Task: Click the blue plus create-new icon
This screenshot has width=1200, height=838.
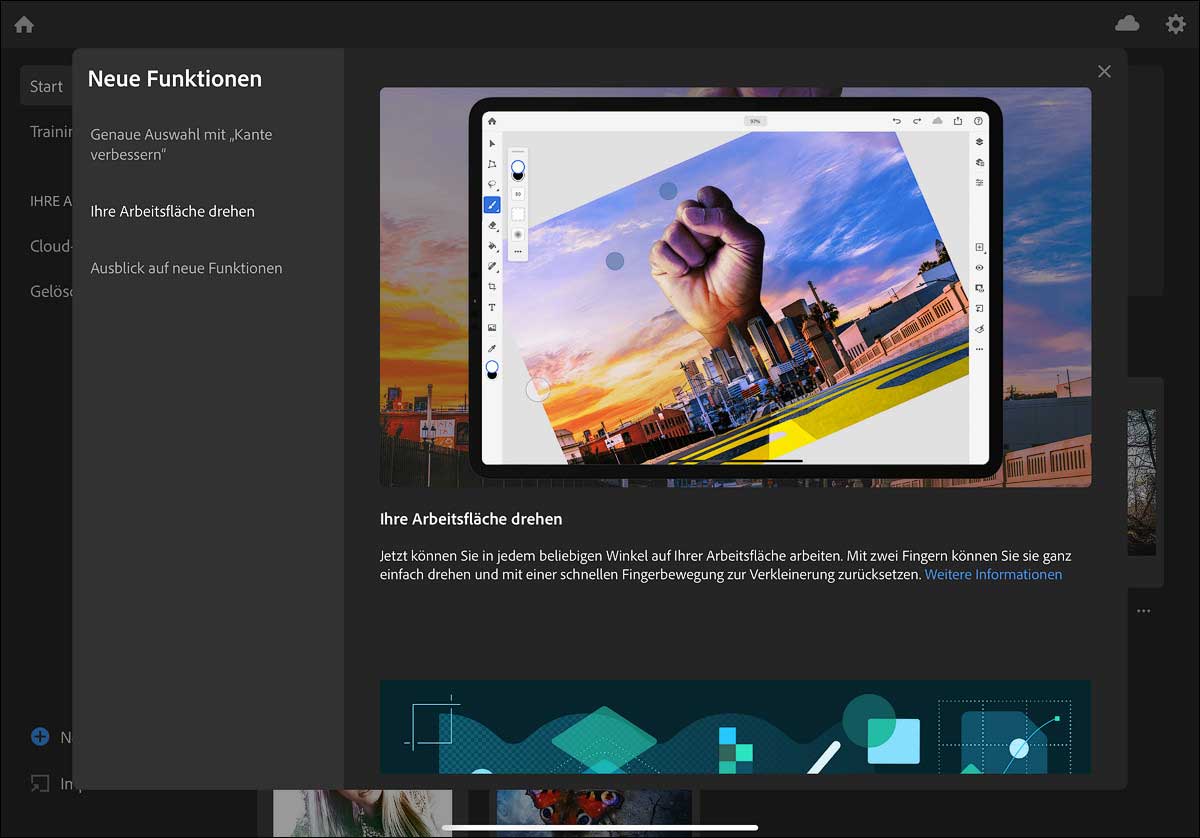Action: pyautogui.click(x=40, y=737)
